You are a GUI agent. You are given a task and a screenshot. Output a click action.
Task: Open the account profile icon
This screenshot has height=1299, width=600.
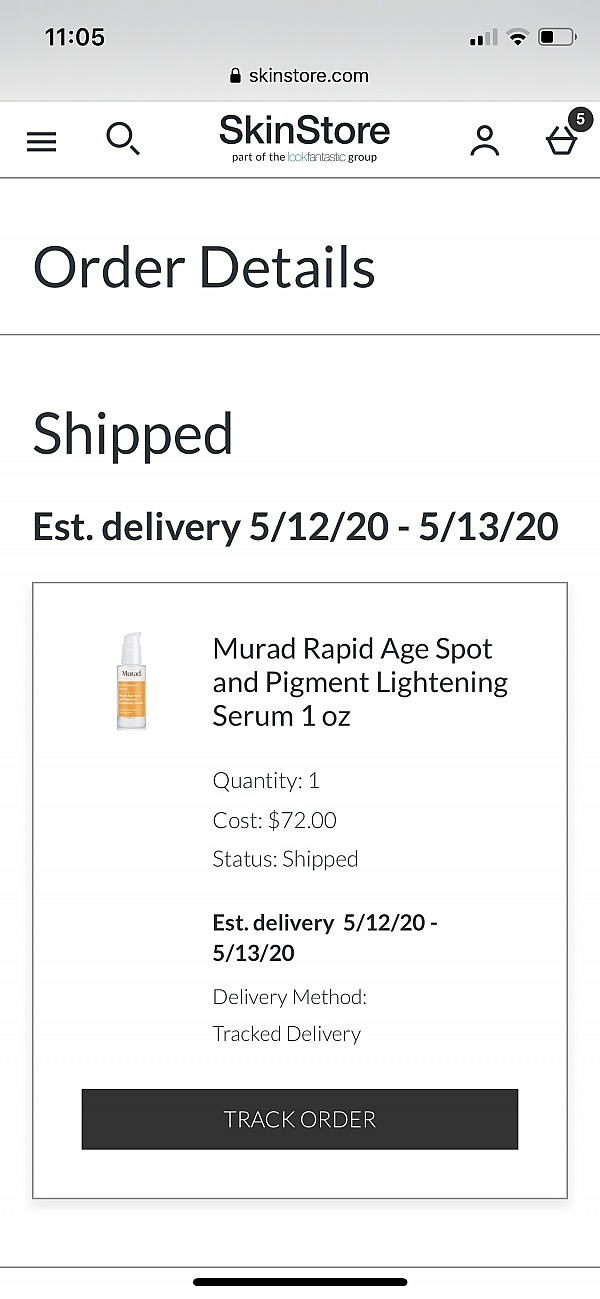485,140
